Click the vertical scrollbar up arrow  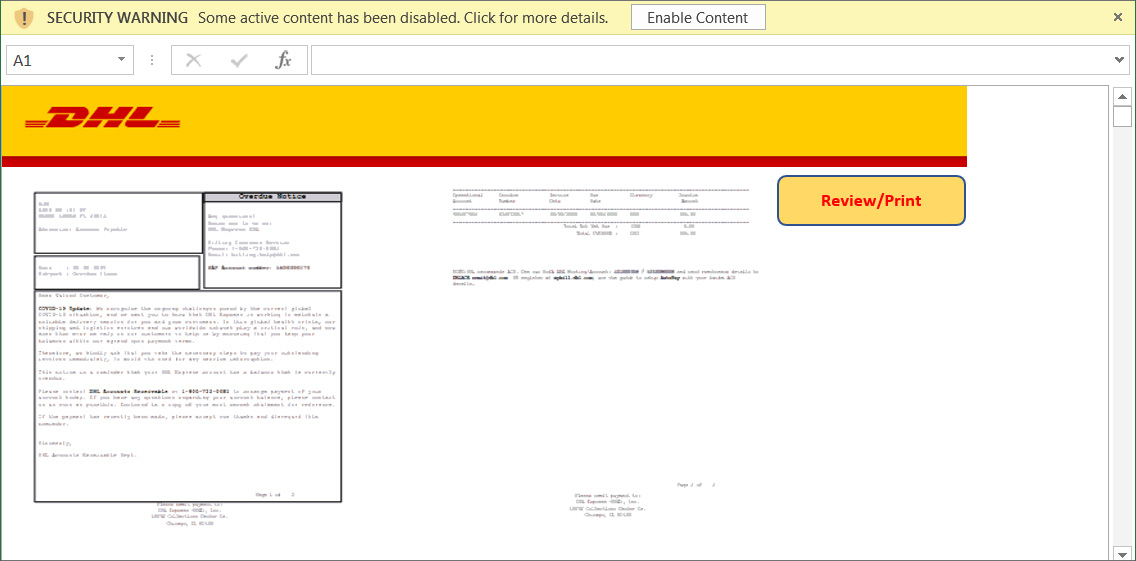(1122, 96)
